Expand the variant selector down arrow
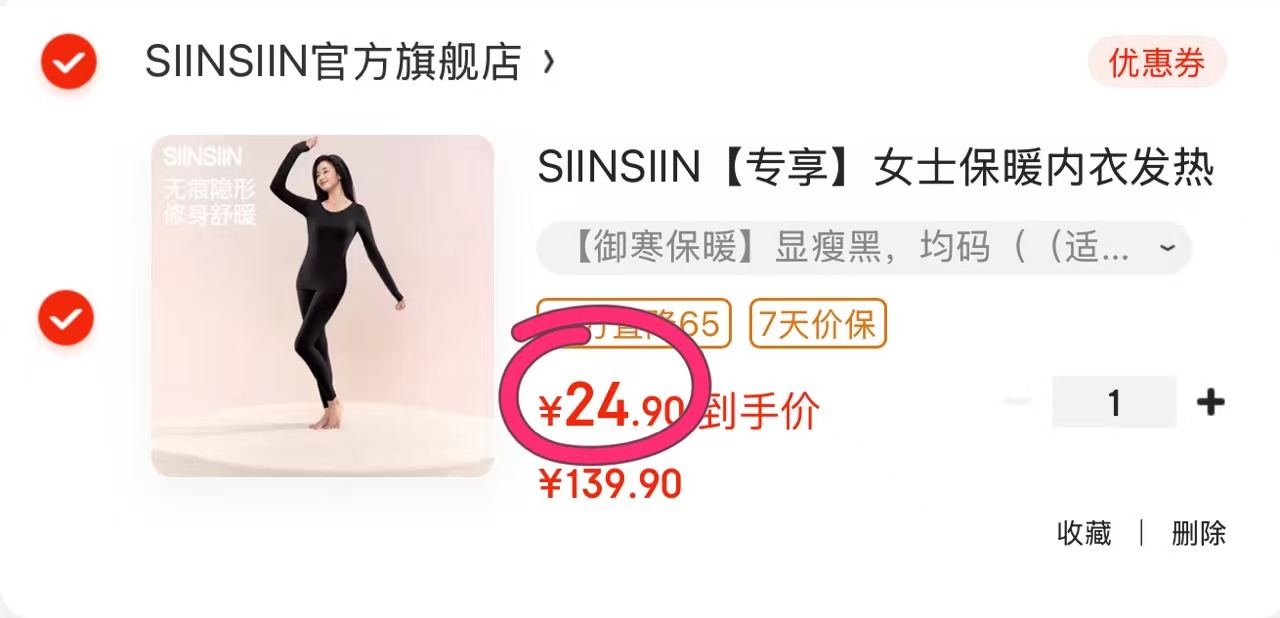The image size is (1280, 618). point(1166,247)
